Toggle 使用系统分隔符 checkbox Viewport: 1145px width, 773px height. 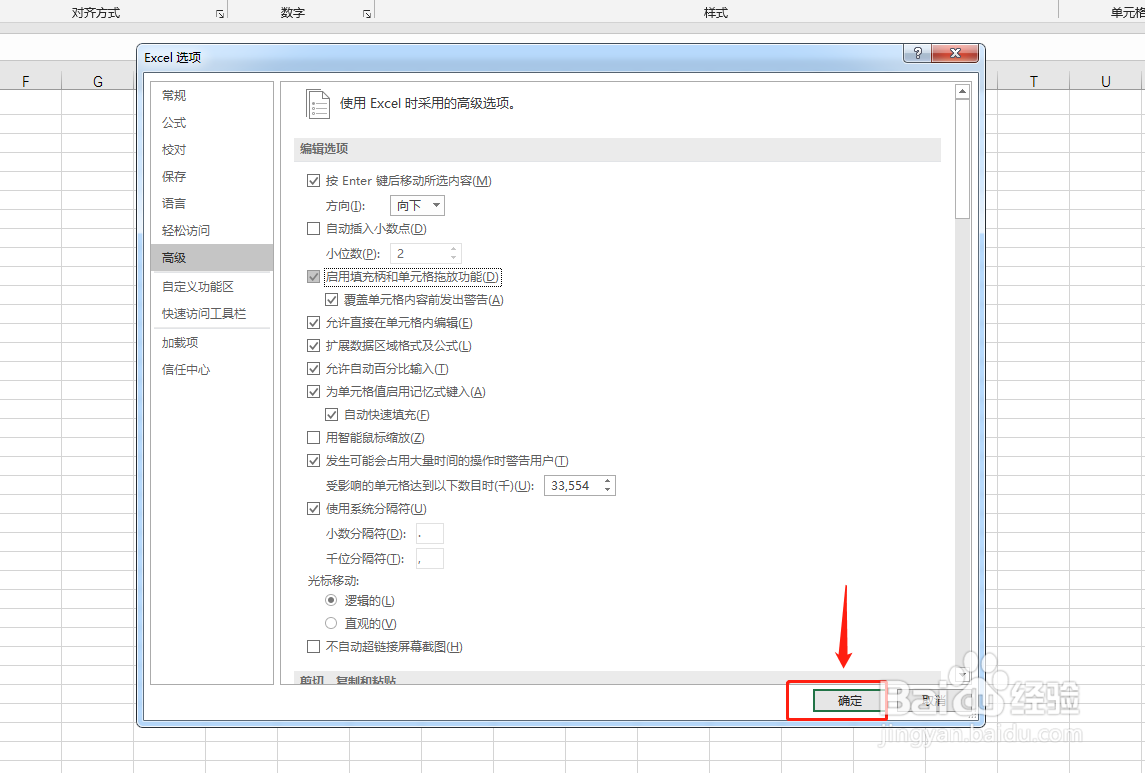[x=313, y=509]
